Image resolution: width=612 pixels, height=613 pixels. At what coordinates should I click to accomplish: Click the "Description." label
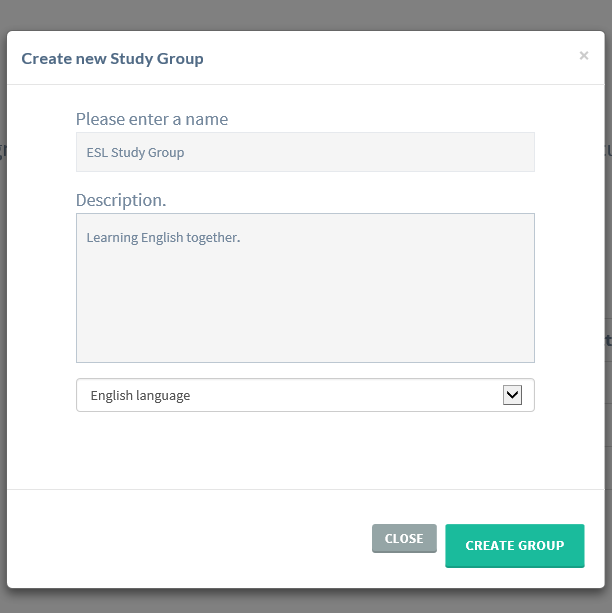click(x=121, y=200)
